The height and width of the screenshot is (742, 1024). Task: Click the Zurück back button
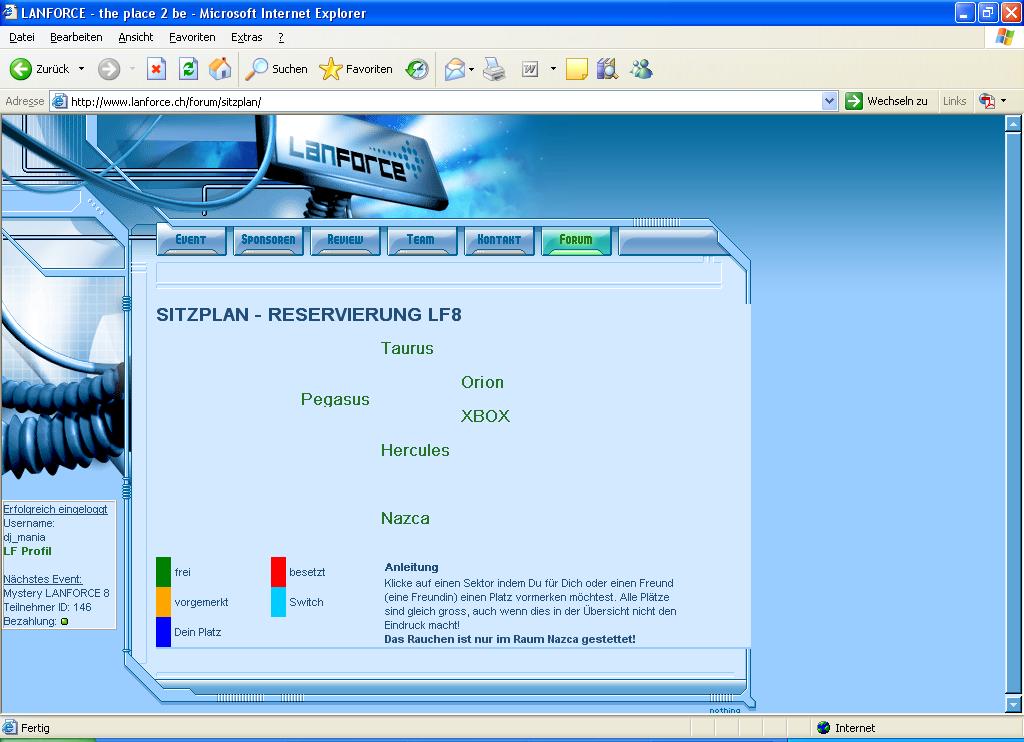tap(40, 69)
